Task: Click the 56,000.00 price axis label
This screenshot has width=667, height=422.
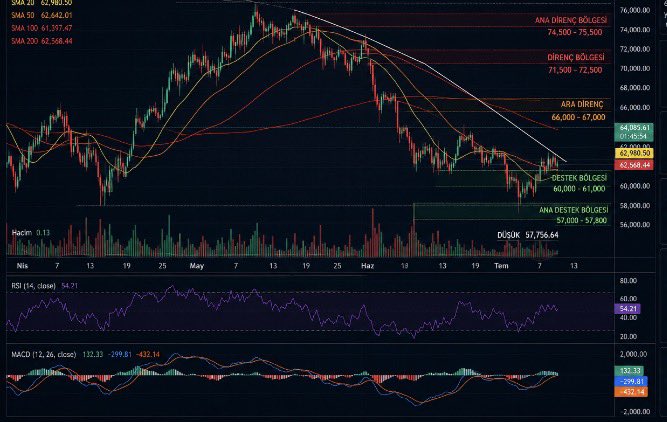Action: (x=635, y=225)
